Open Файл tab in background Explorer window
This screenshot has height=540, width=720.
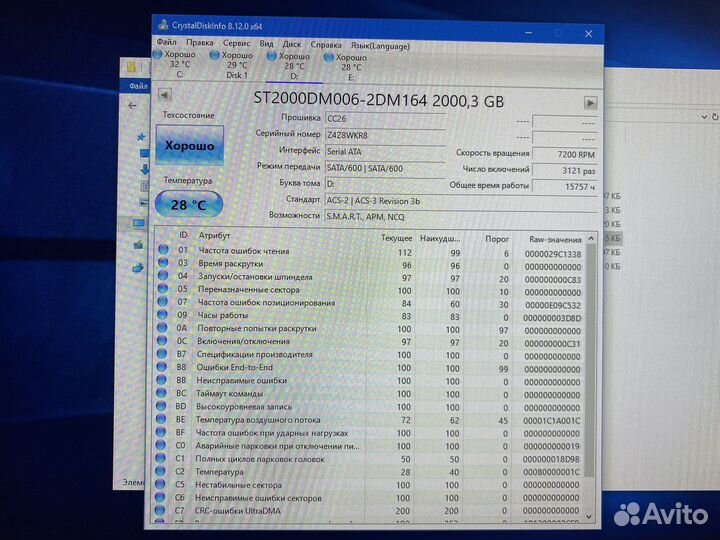(137, 86)
